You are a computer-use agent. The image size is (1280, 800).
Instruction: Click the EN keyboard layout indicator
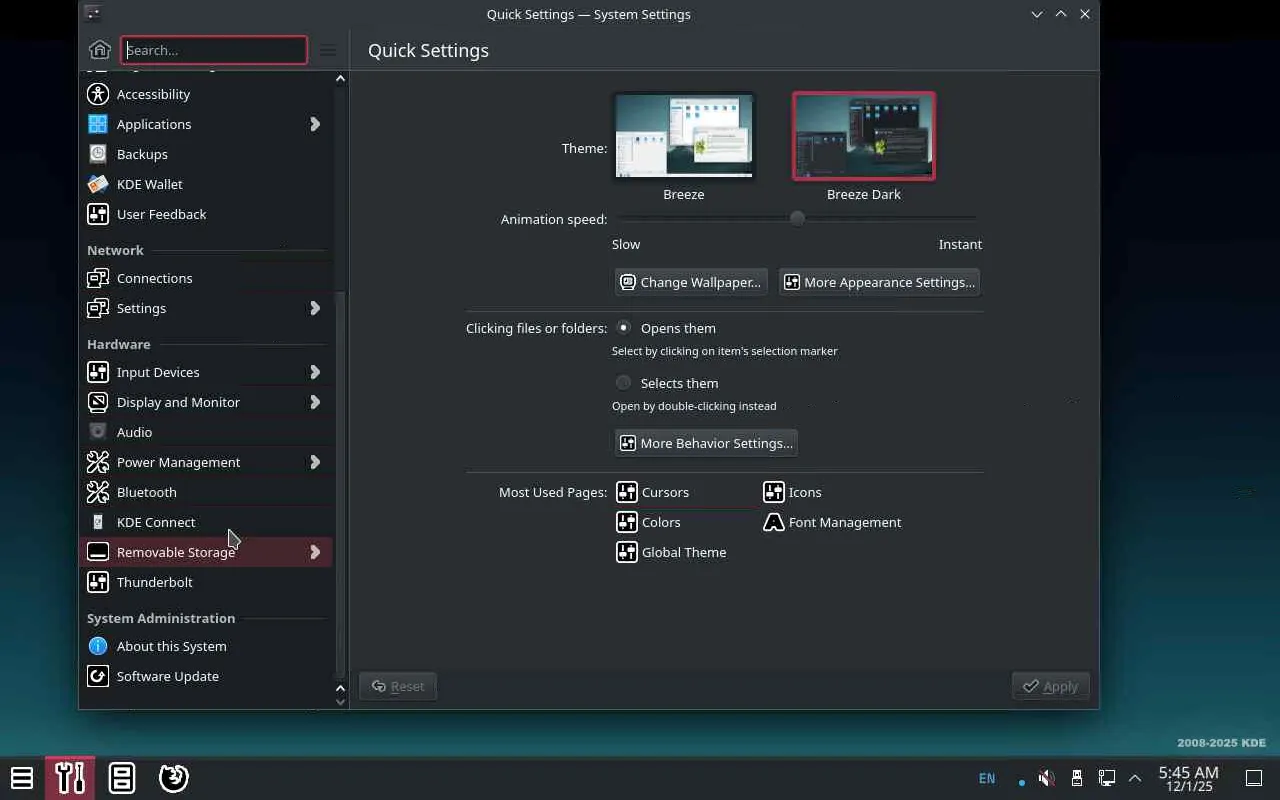pos(987,778)
